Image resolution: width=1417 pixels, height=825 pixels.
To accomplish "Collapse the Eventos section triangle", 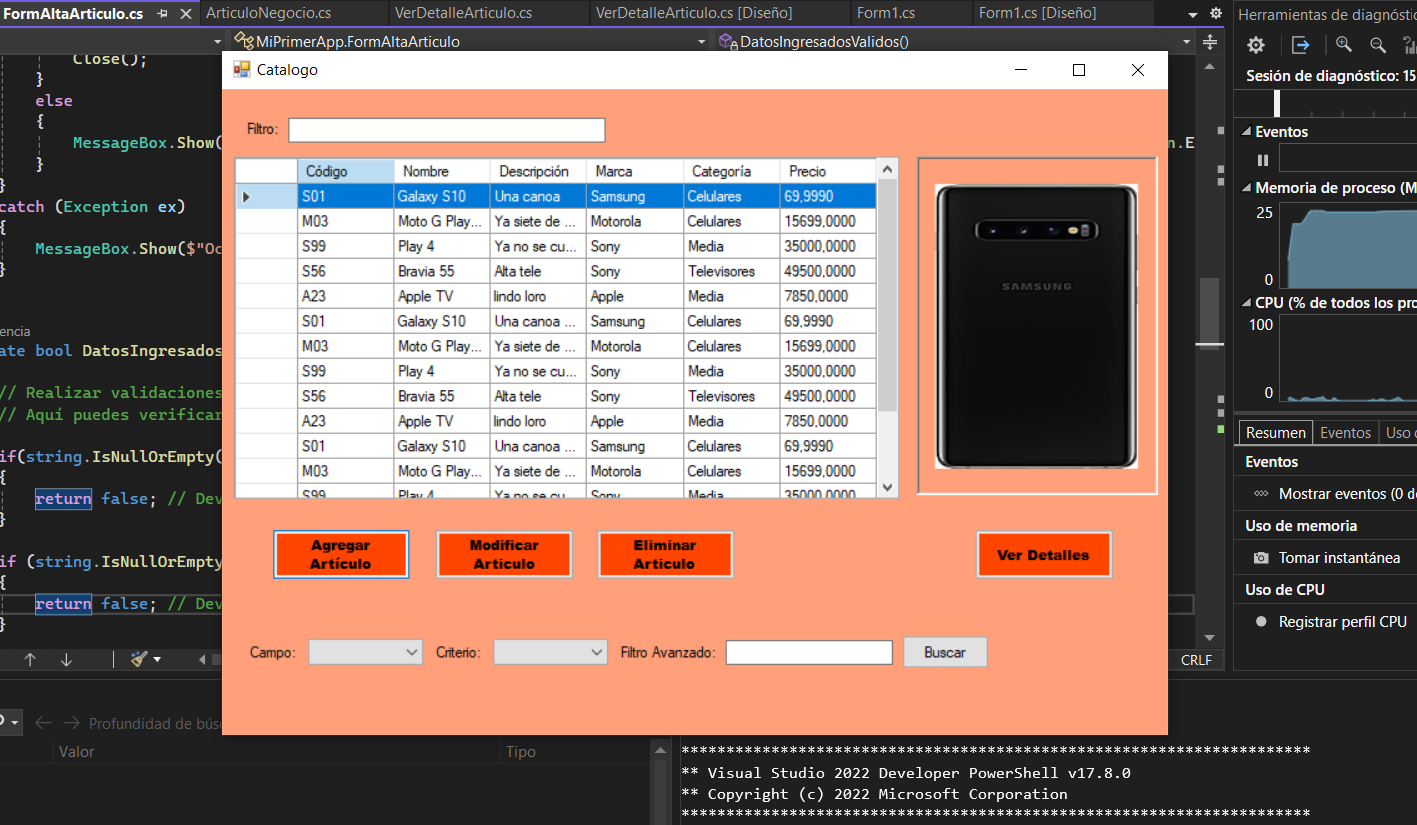I will click(1246, 132).
